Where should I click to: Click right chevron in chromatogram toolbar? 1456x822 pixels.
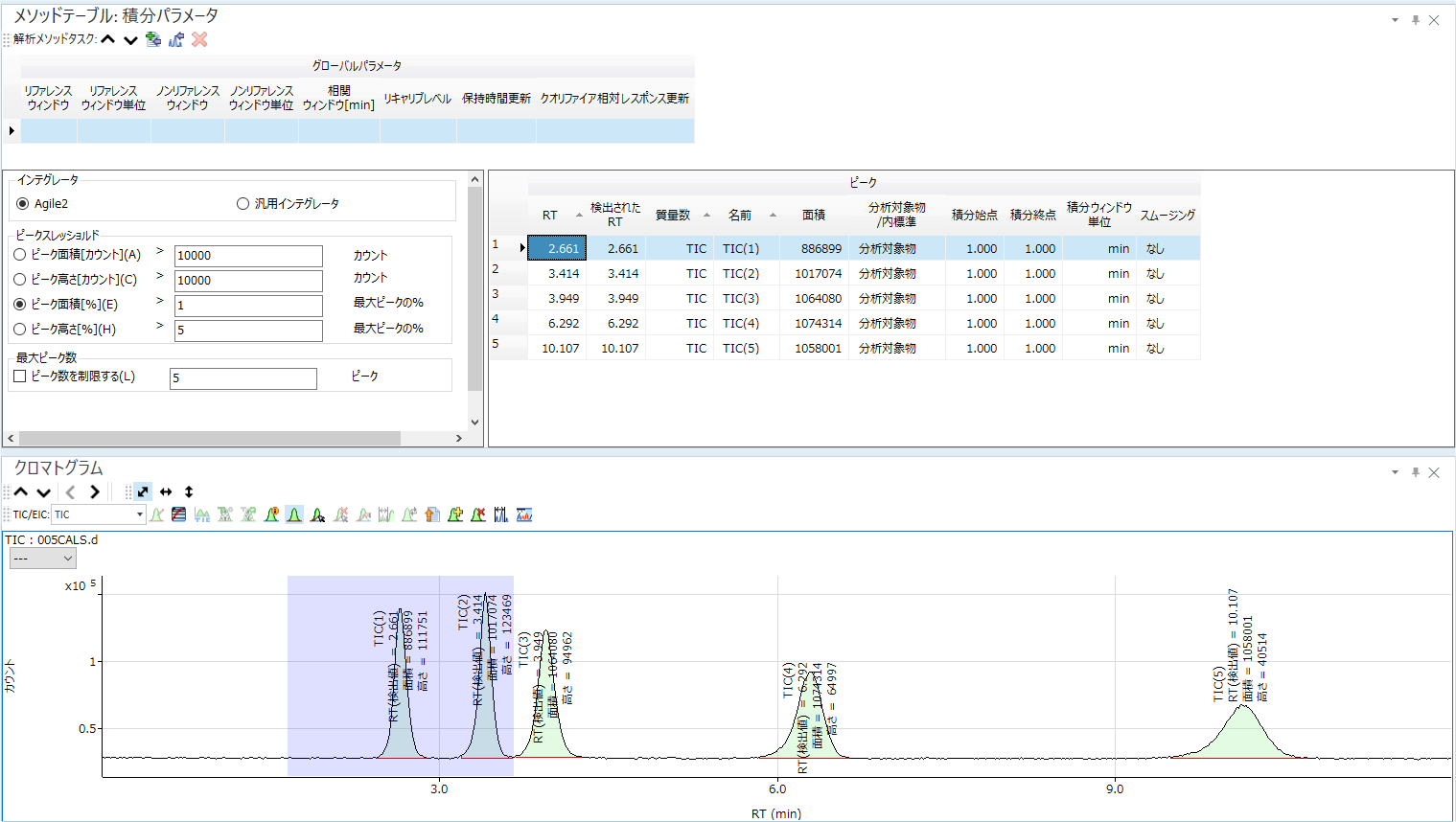[94, 491]
